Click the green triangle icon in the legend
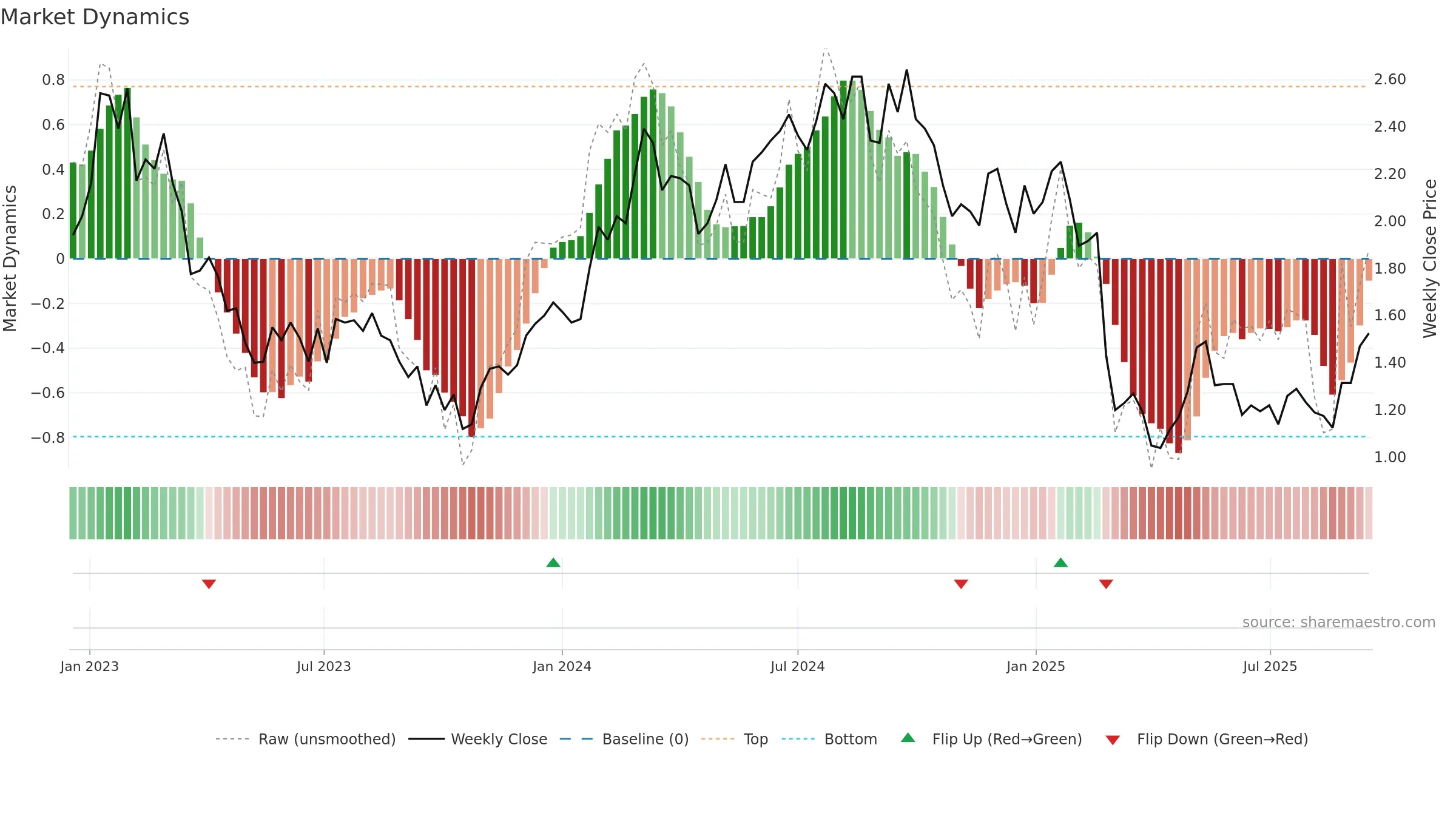1456x819 pixels. pyautogui.click(x=908, y=738)
